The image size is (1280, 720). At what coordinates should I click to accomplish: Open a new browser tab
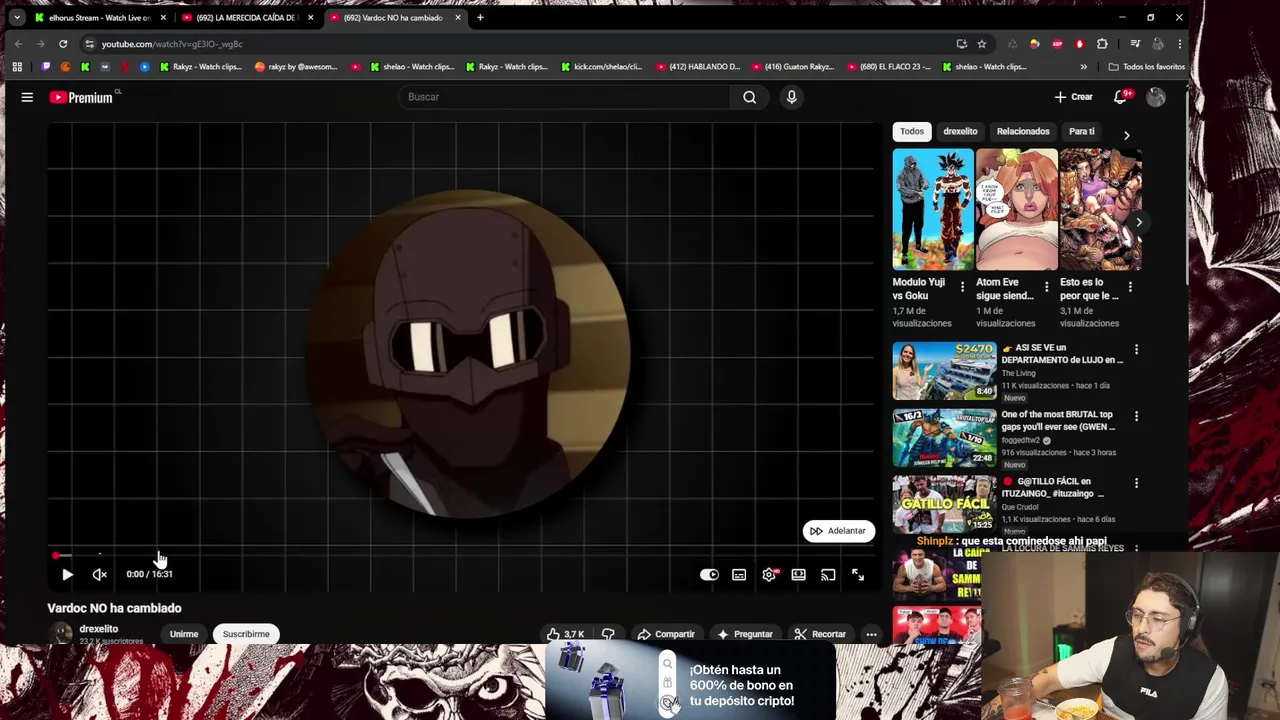(480, 17)
